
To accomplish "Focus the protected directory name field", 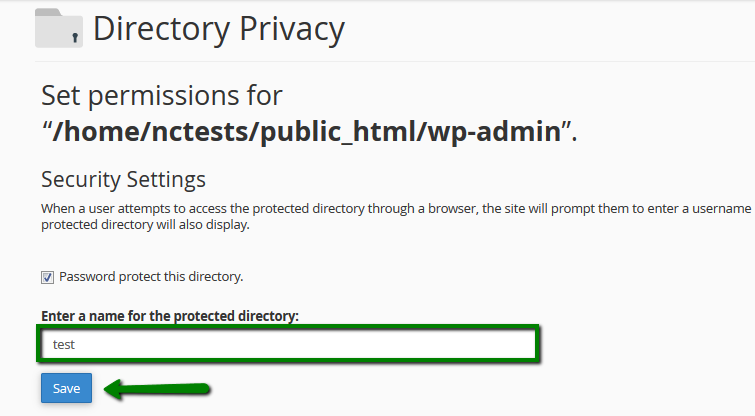I will (x=290, y=344).
